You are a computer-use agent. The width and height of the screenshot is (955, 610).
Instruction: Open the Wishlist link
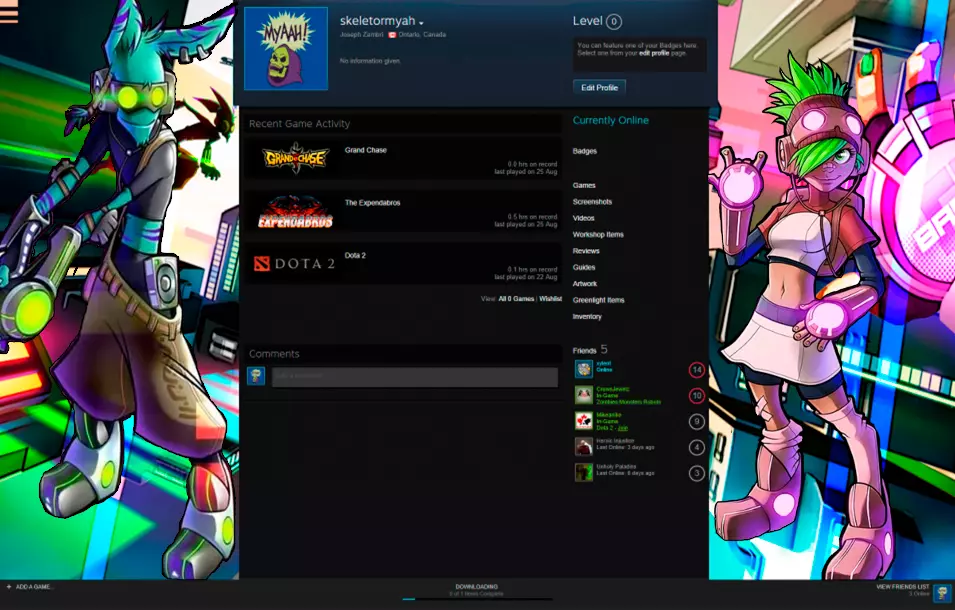pos(550,299)
